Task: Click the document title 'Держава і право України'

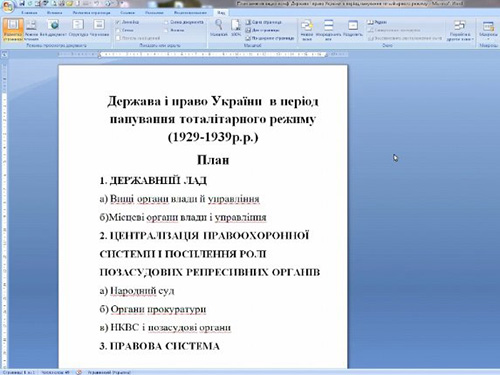Action: 184,101
